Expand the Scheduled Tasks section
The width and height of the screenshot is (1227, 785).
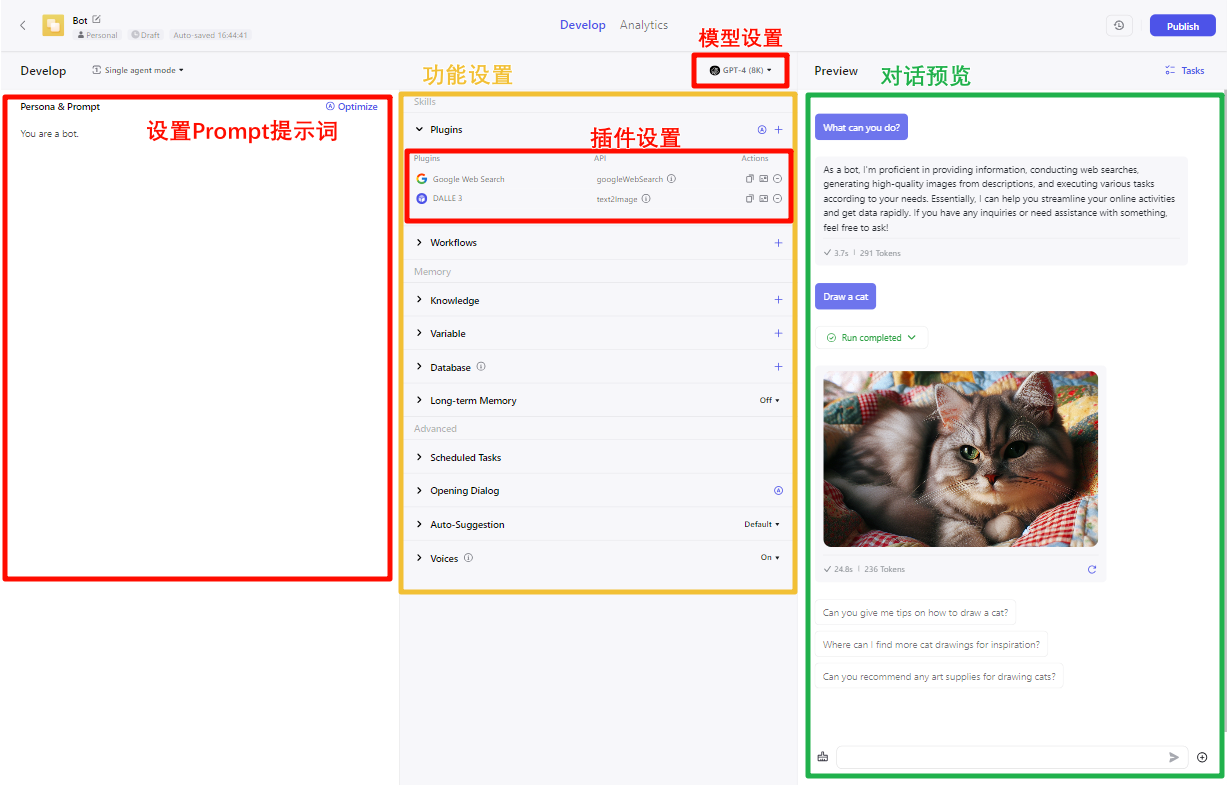coord(420,457)
